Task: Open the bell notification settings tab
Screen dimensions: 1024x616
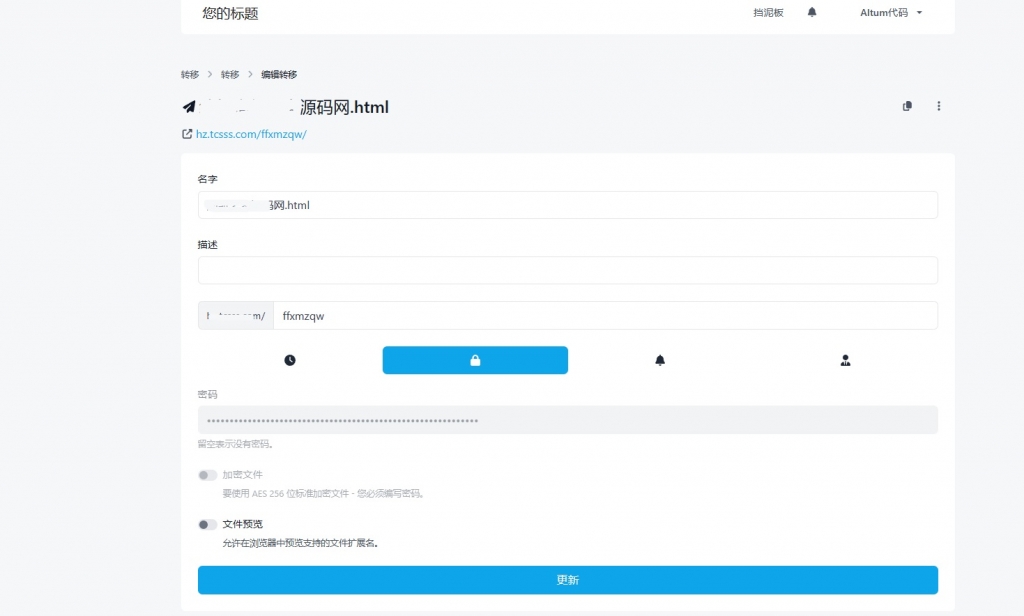Action: tap(660, 360)
